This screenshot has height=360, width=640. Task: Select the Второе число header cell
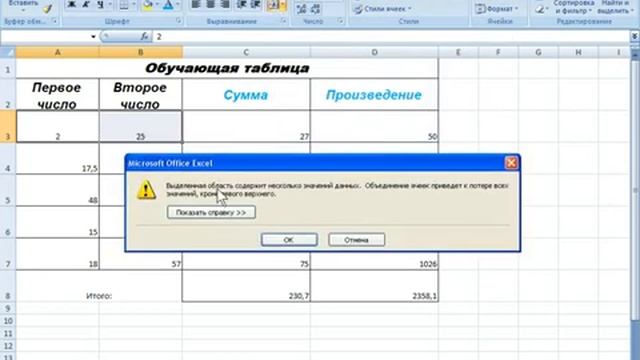(140, 95)
